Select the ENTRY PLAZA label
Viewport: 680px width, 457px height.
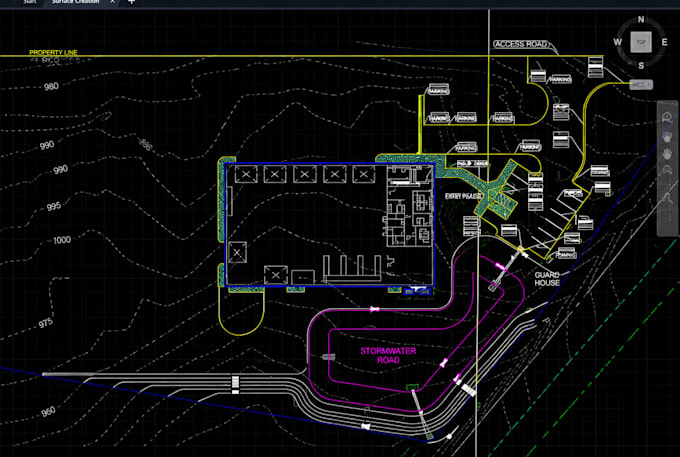click(464, 196)
